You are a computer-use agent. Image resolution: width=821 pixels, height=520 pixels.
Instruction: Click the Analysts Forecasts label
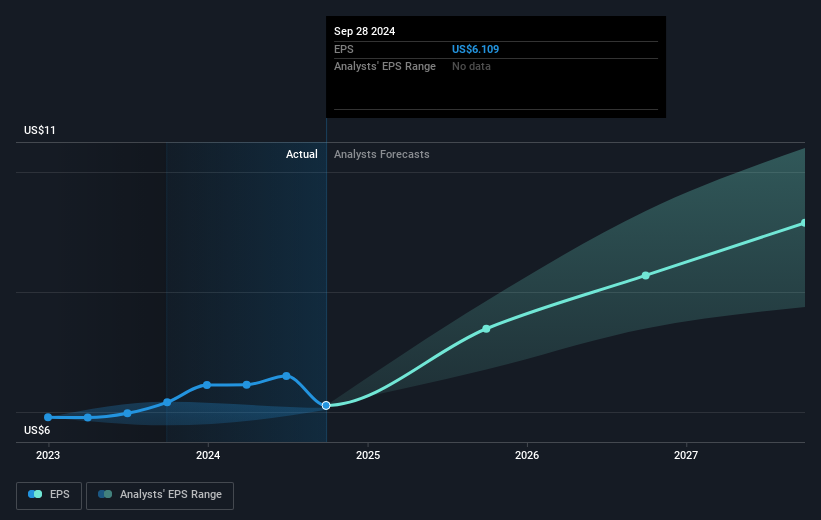coord(382,154)
